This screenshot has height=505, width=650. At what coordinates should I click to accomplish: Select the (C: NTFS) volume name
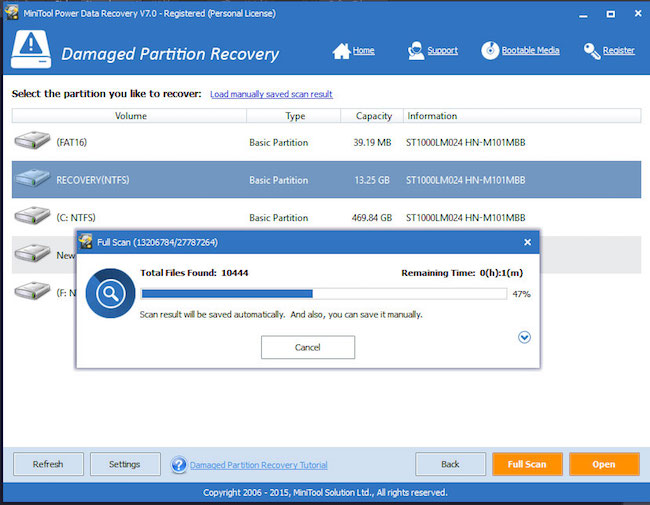coord(76,218)
